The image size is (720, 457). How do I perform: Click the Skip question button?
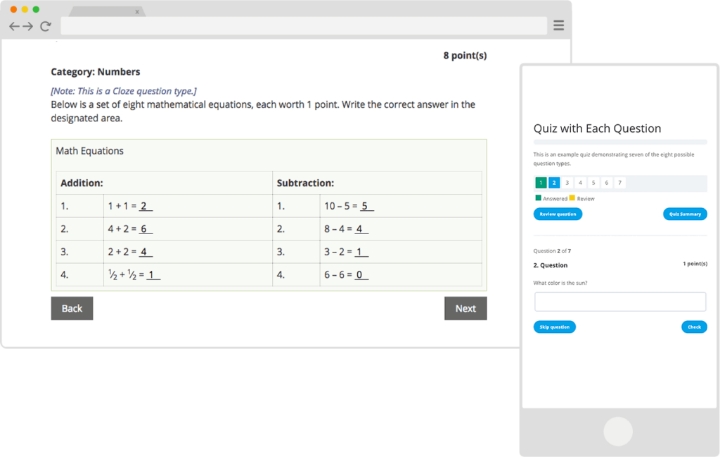coord(554,327)
